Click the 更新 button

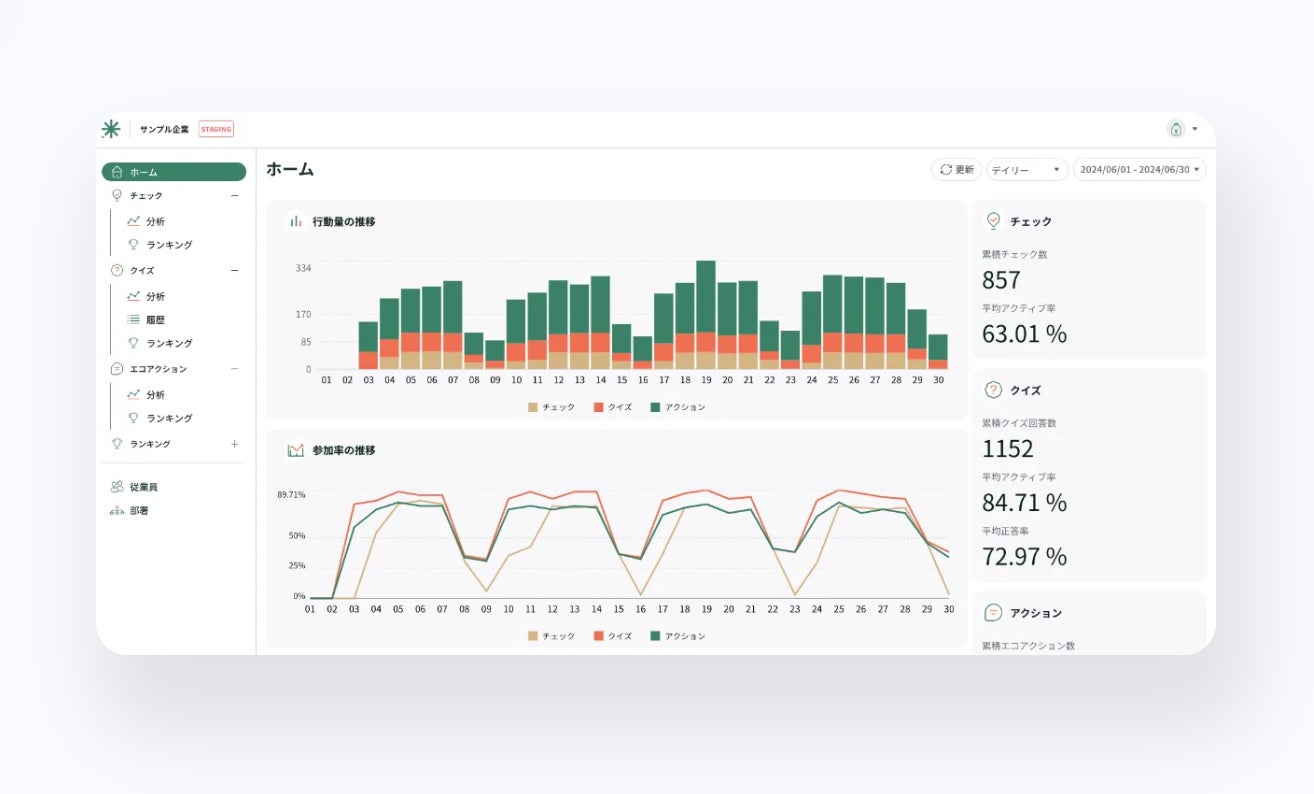pos(956,170)
